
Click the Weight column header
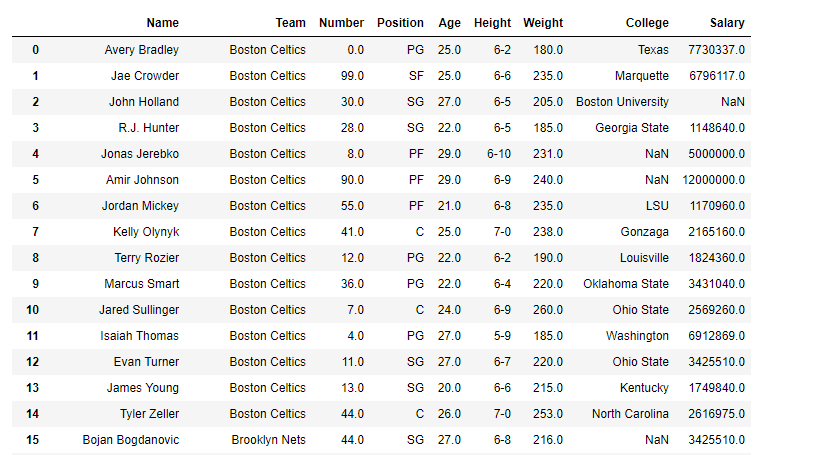coord(543,23)
